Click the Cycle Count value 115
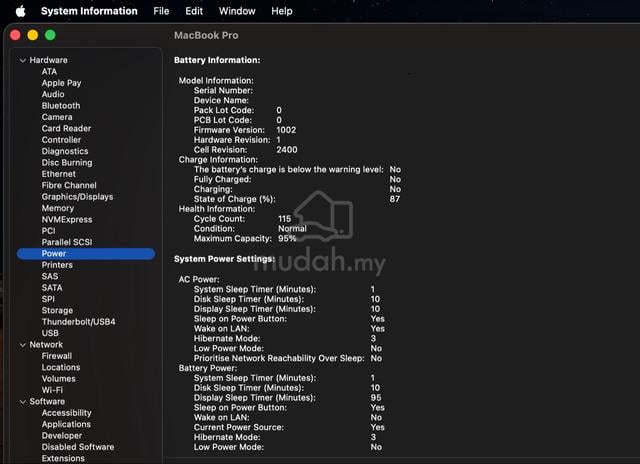 coord(284,219)
